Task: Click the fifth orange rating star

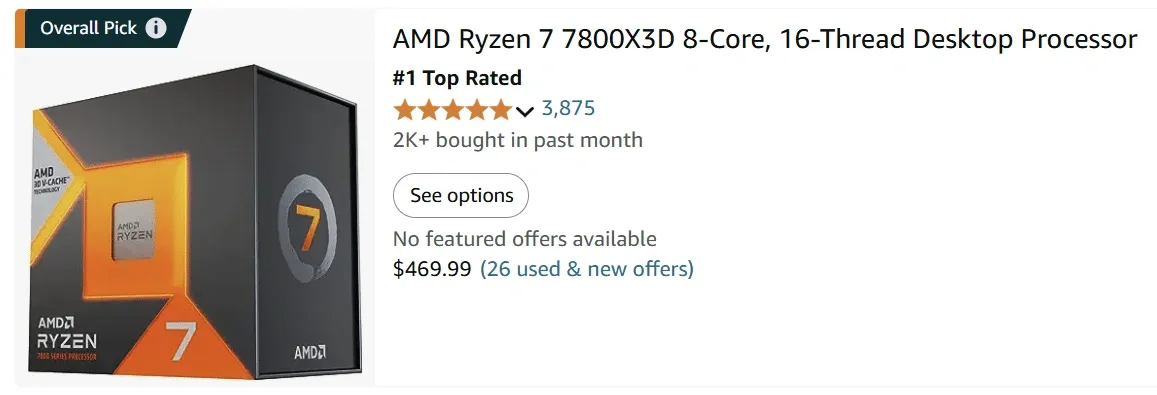Action: pos(500,110)
